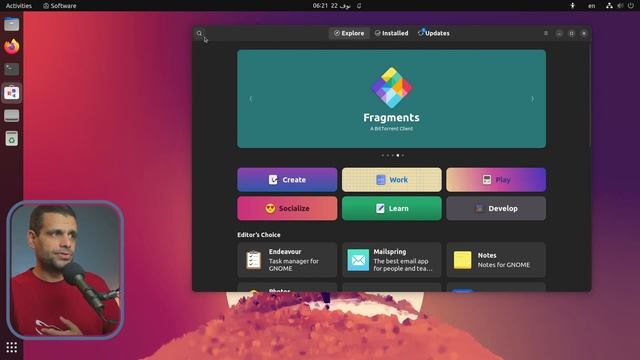Open the Work category
Image resolution: width=640 pixels, height=360 pixels.
pyautogui.click(x=392, y=180)
